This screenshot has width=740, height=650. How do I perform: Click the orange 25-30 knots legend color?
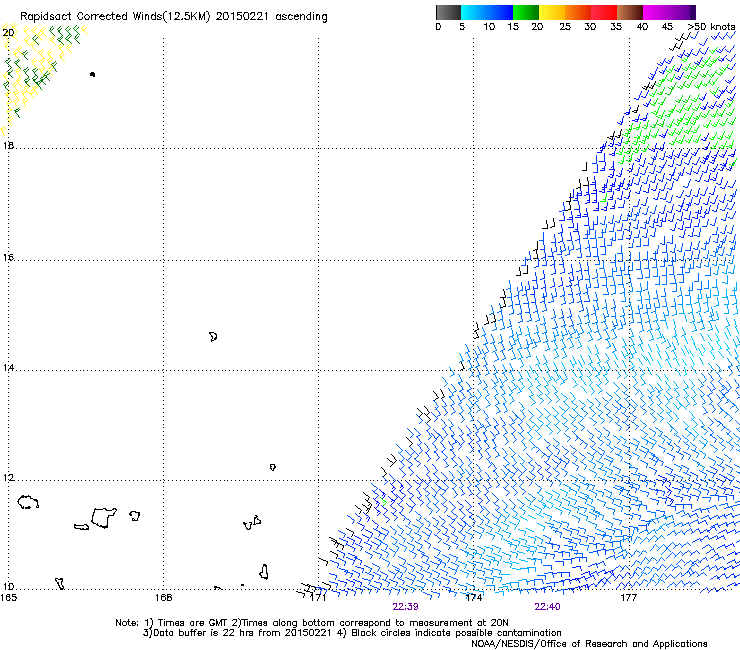(578, 12)
